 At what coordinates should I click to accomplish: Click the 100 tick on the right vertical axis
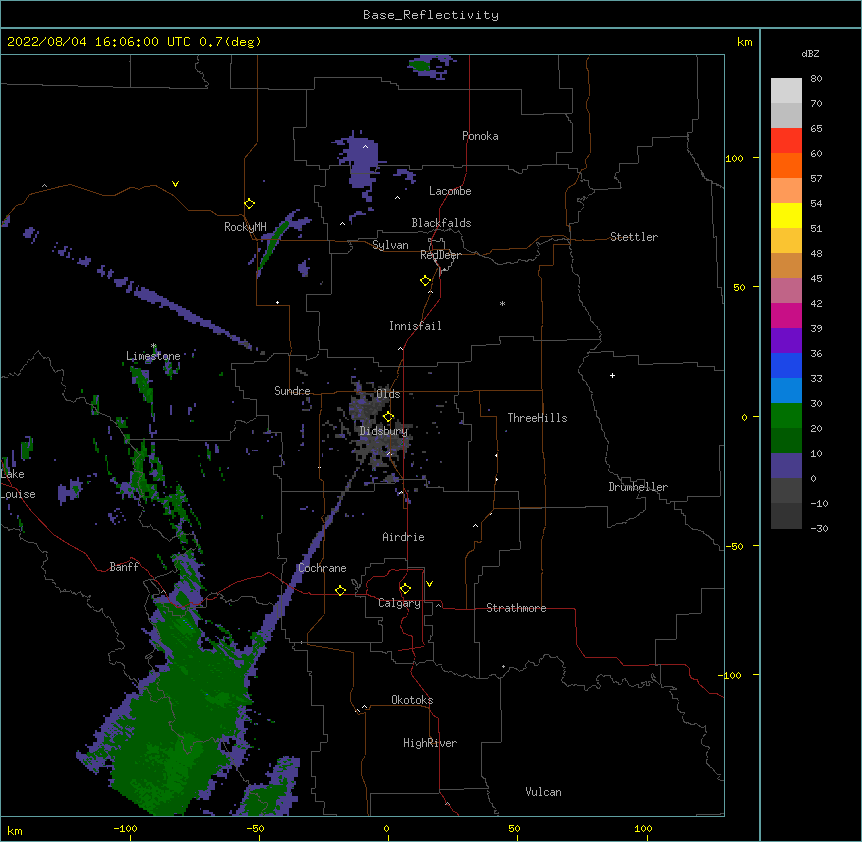(734, 158)
